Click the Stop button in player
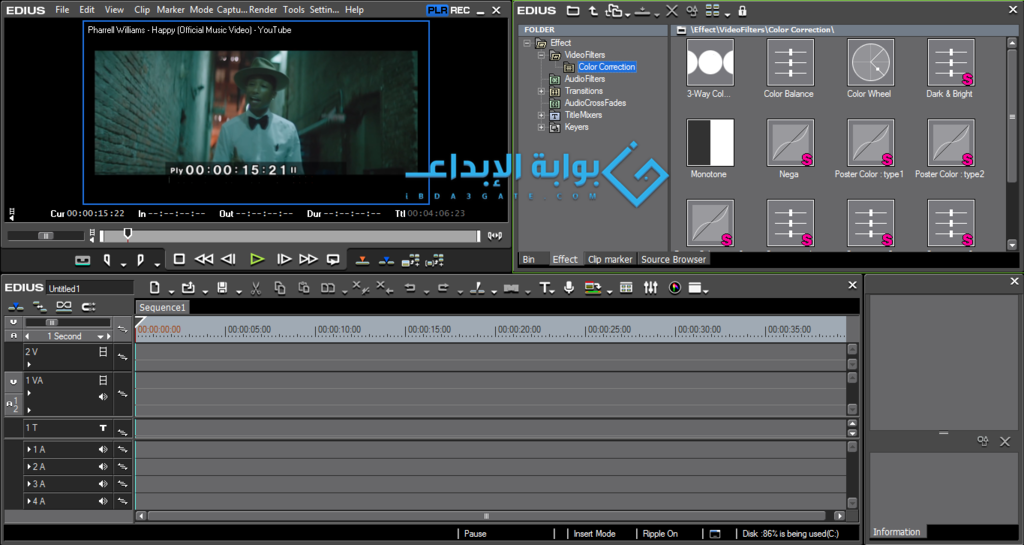Screen dimensions: 1024x545 click(x=179, y=259)
